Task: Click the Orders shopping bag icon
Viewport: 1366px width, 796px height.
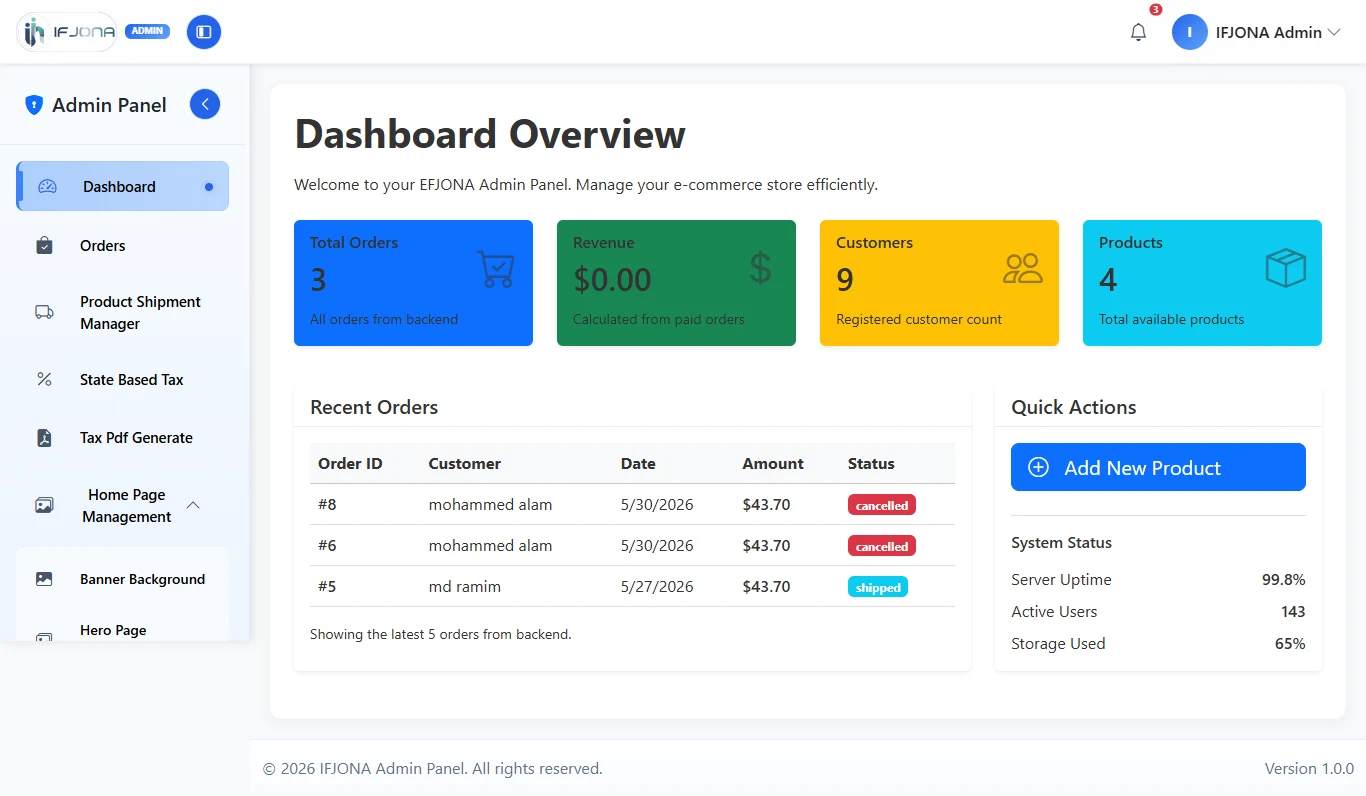Action: pyautogui.click(x=44, y=245)
